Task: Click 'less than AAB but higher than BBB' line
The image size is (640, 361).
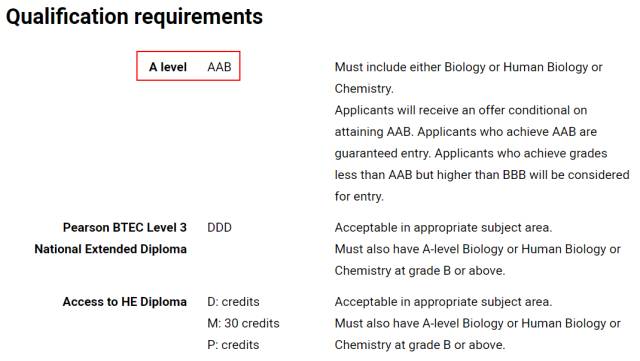Action: (482, 175)
